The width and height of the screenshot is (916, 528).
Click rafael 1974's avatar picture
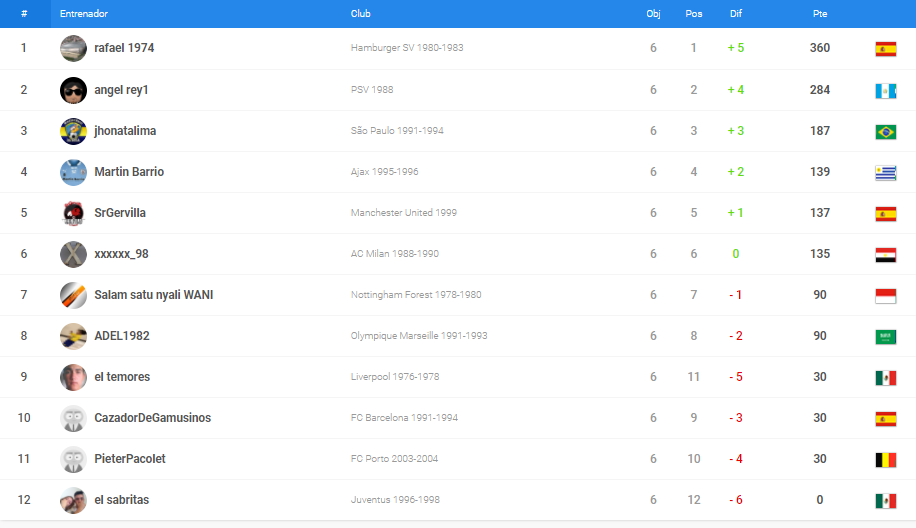pos(73,48)
